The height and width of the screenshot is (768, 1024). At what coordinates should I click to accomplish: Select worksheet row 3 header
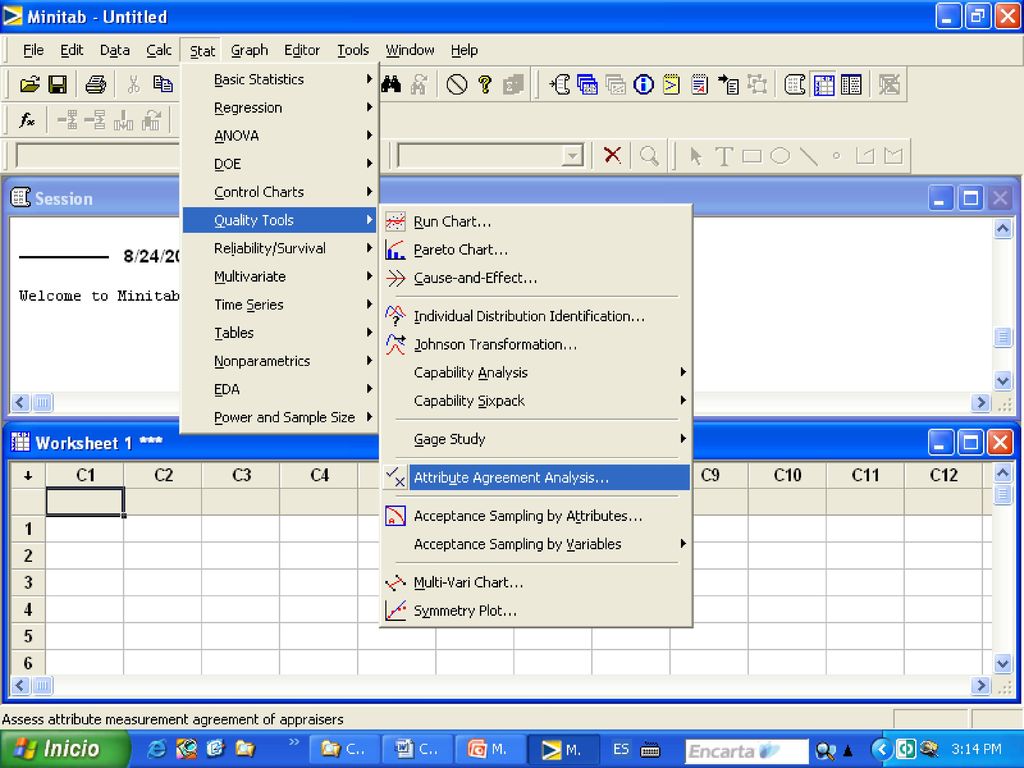pyautogui.click(x=28, y=583)
